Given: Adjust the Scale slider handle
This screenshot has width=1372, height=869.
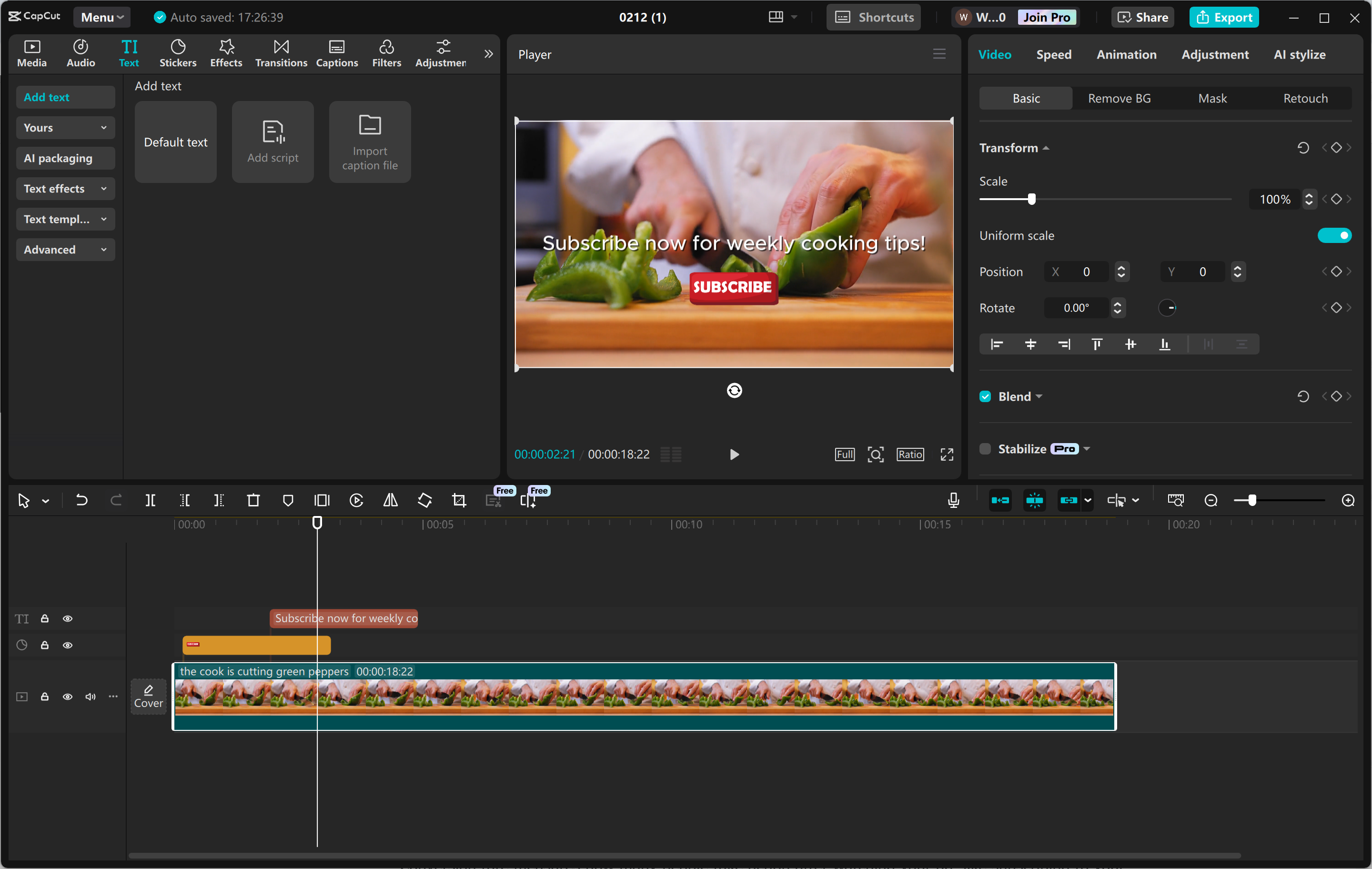Looking at the screenshot, I should pos(1031,199).
